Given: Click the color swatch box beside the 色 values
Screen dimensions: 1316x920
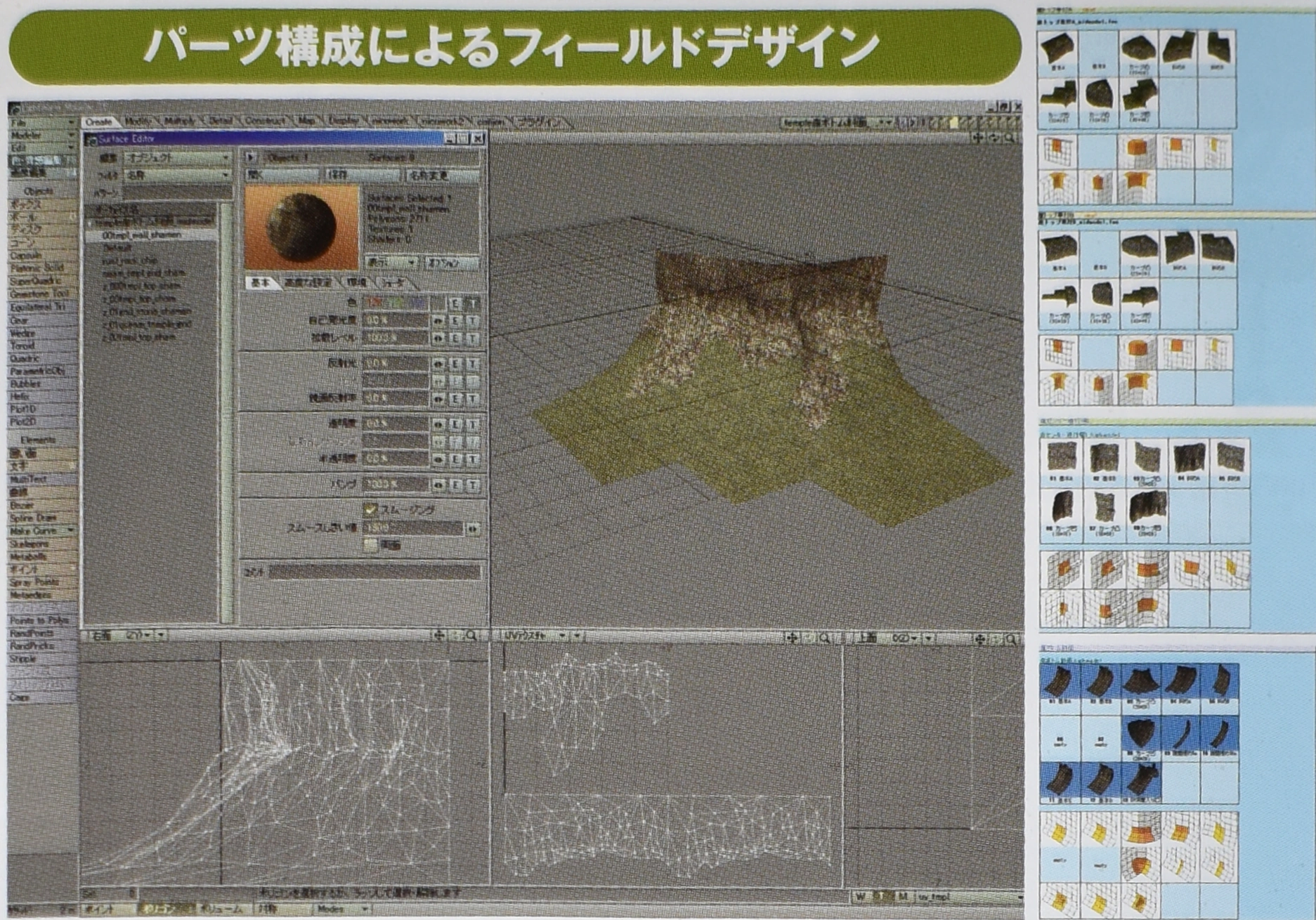Looking at the screenshot, I should 438,303.
